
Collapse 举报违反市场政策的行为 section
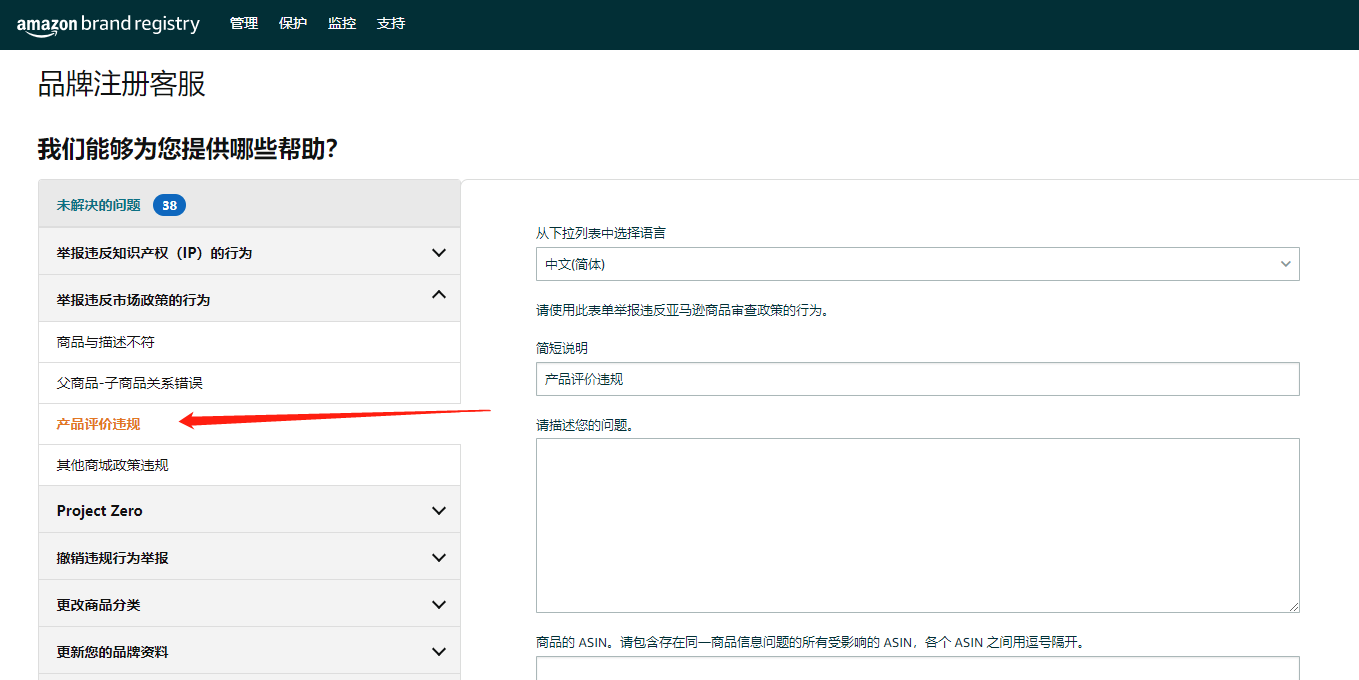pos(249,299)
